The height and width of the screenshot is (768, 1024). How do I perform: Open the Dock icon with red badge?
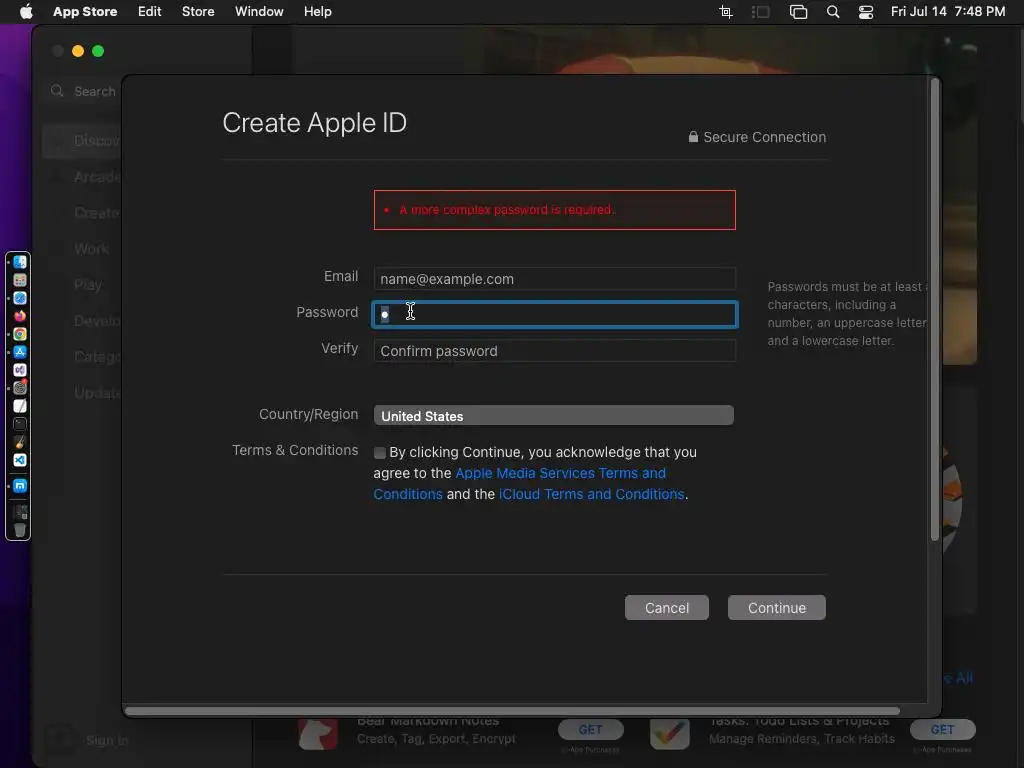pos(20,388)
